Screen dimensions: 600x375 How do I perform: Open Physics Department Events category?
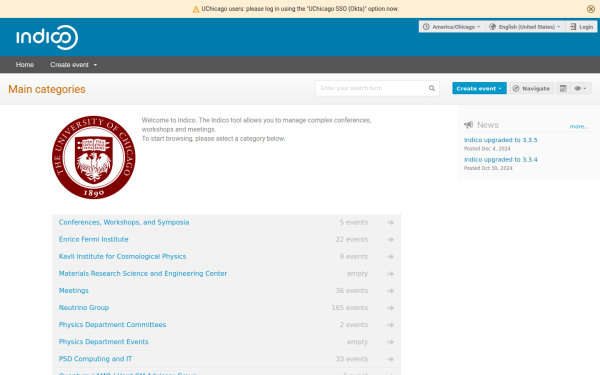(103, 341)
